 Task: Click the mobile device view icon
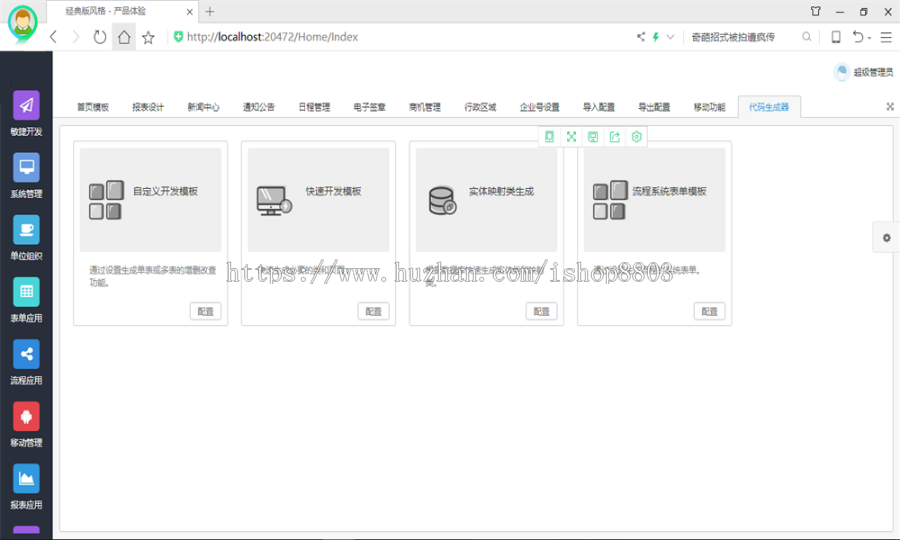(x=836, y=37)
